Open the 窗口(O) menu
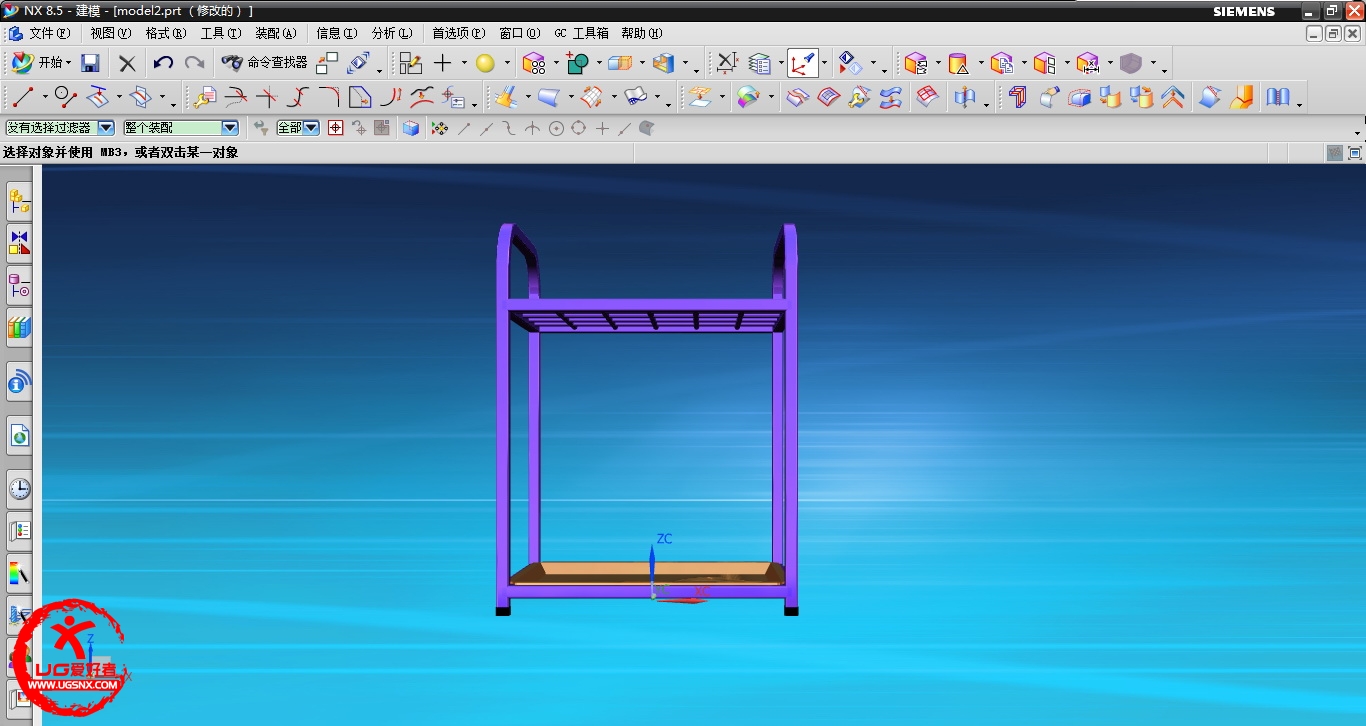This screenshot has height=726, width=1366. point(519,33)
